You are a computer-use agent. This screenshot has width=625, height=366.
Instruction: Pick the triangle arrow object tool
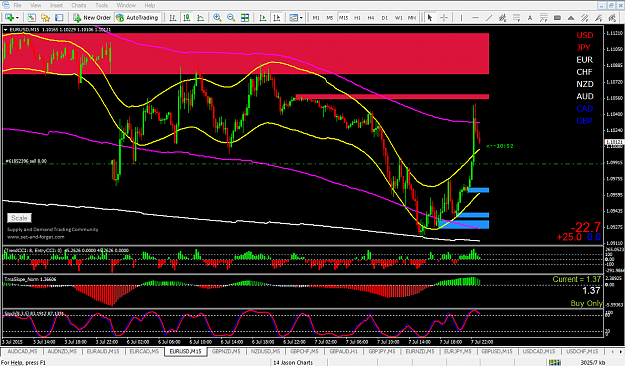(571, 18)
